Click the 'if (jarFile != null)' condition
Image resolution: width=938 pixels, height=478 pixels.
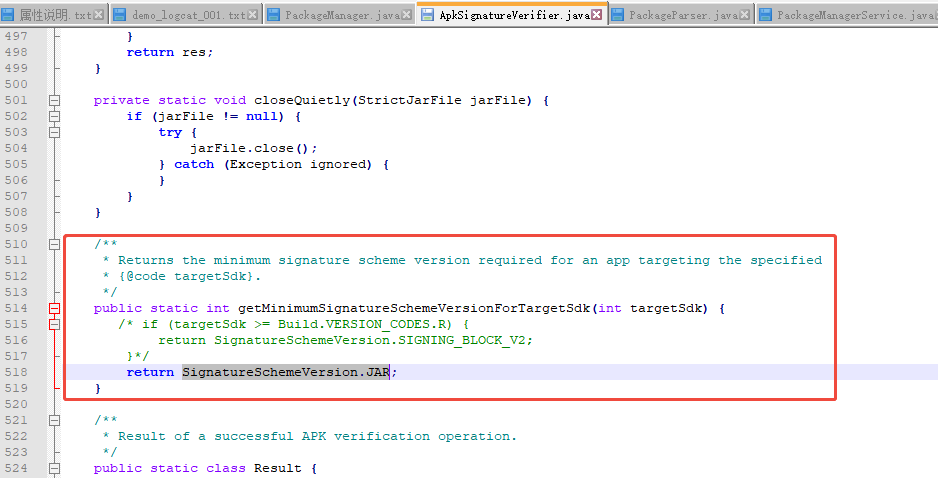point(205,116)
